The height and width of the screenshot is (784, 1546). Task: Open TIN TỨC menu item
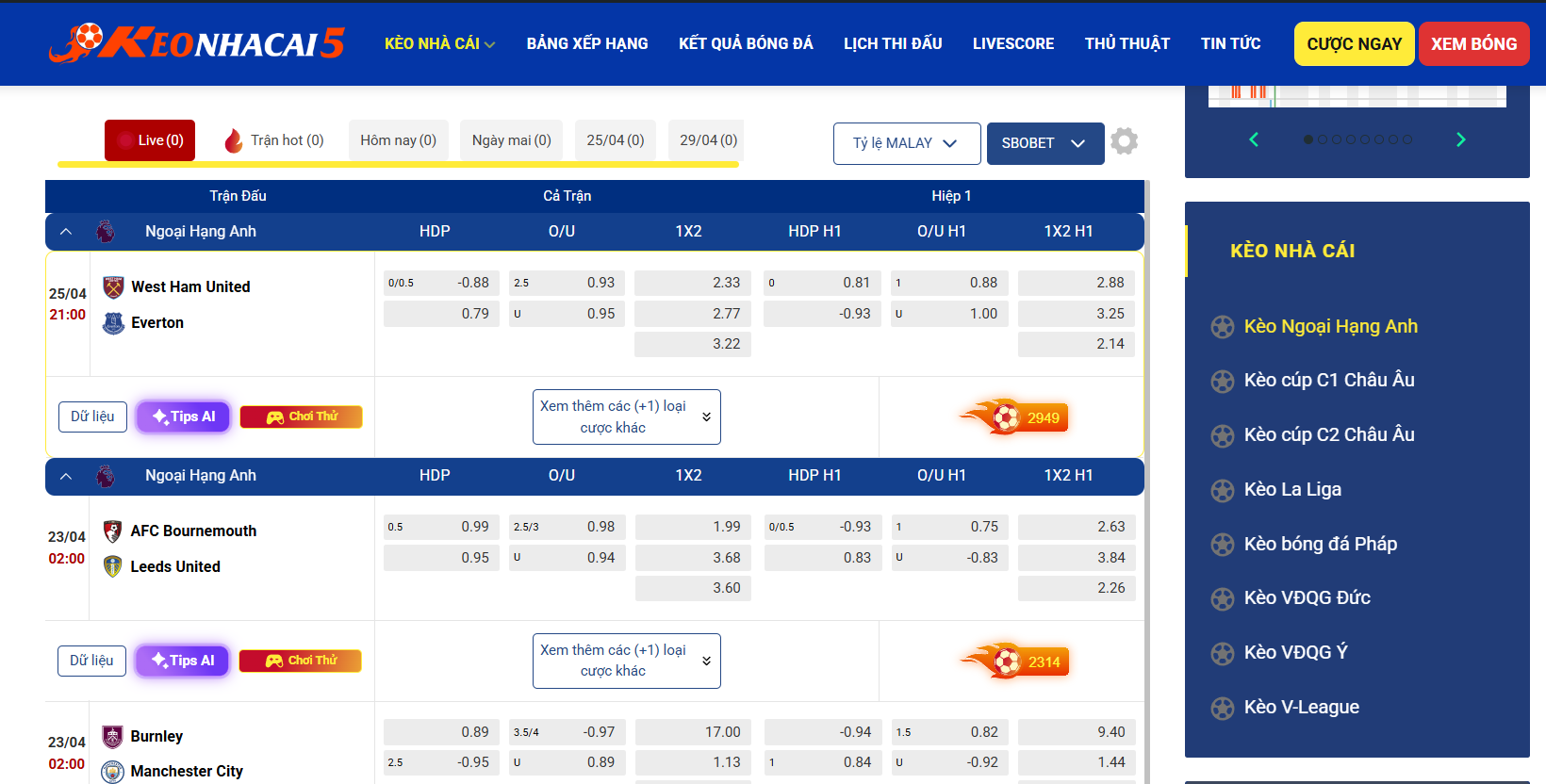pyautogui.click(x=1230, y=43)
